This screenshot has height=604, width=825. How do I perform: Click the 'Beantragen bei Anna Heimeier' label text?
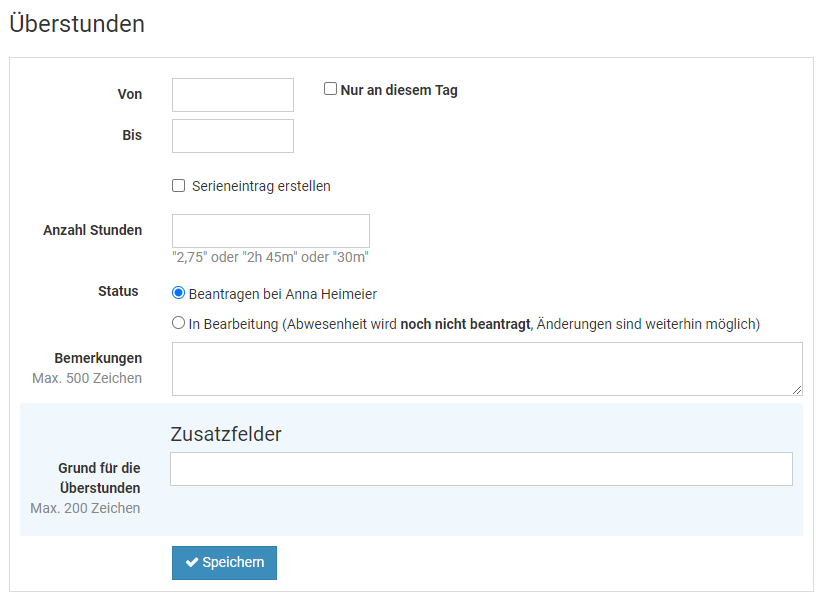tap(283, 295)
